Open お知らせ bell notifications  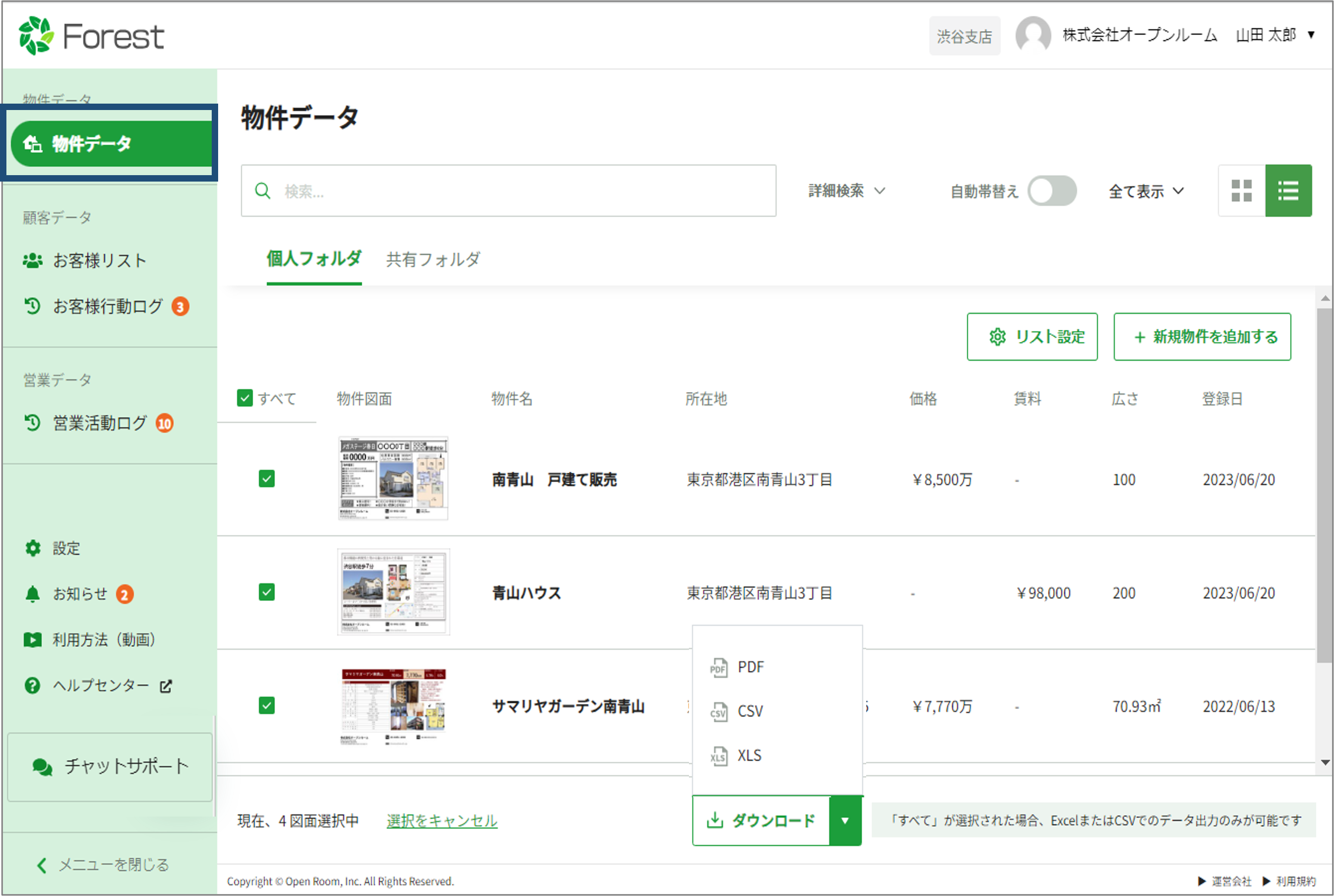tap(33, 594)
